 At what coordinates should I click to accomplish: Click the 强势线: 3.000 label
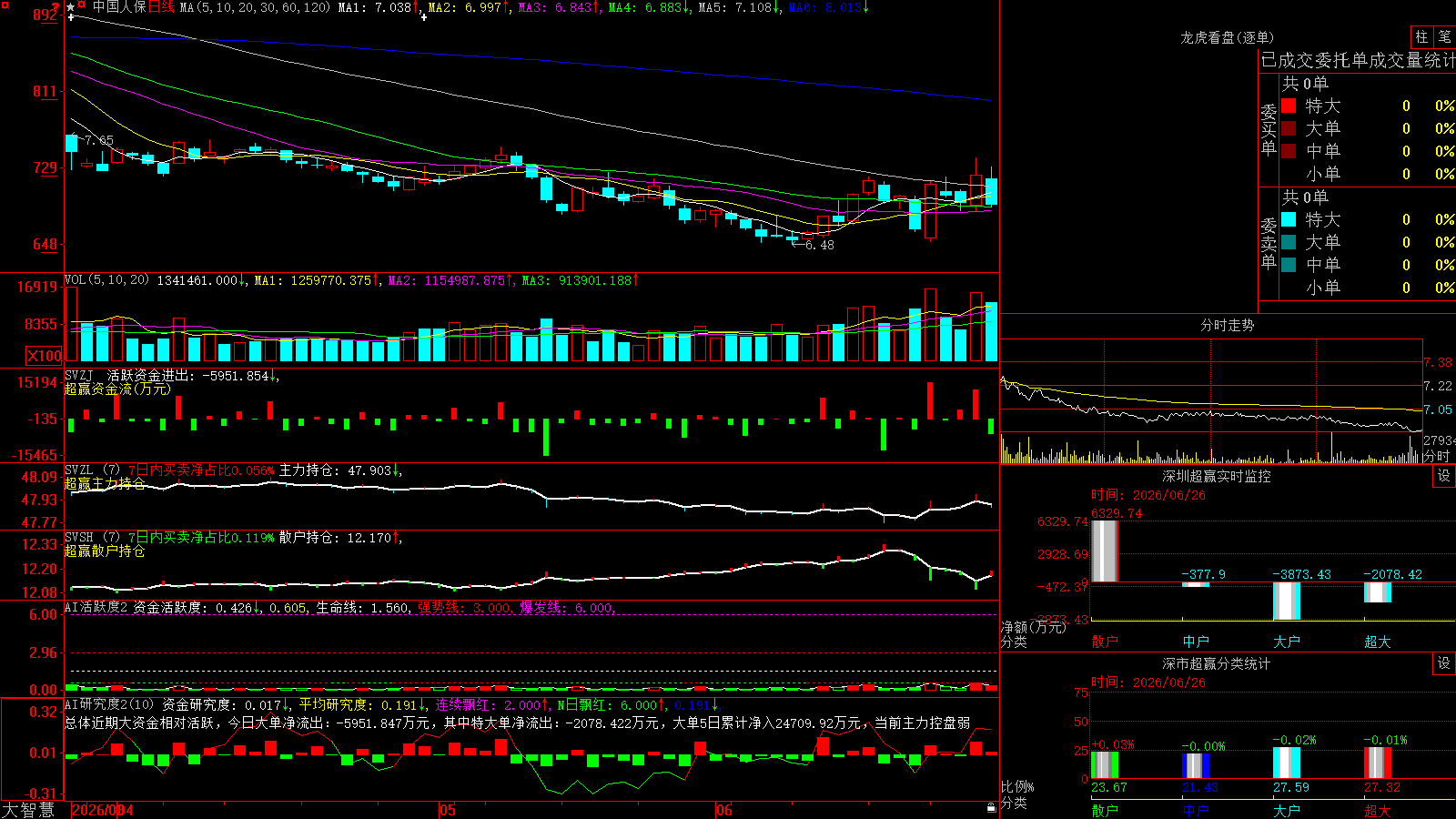pos(465,607)
